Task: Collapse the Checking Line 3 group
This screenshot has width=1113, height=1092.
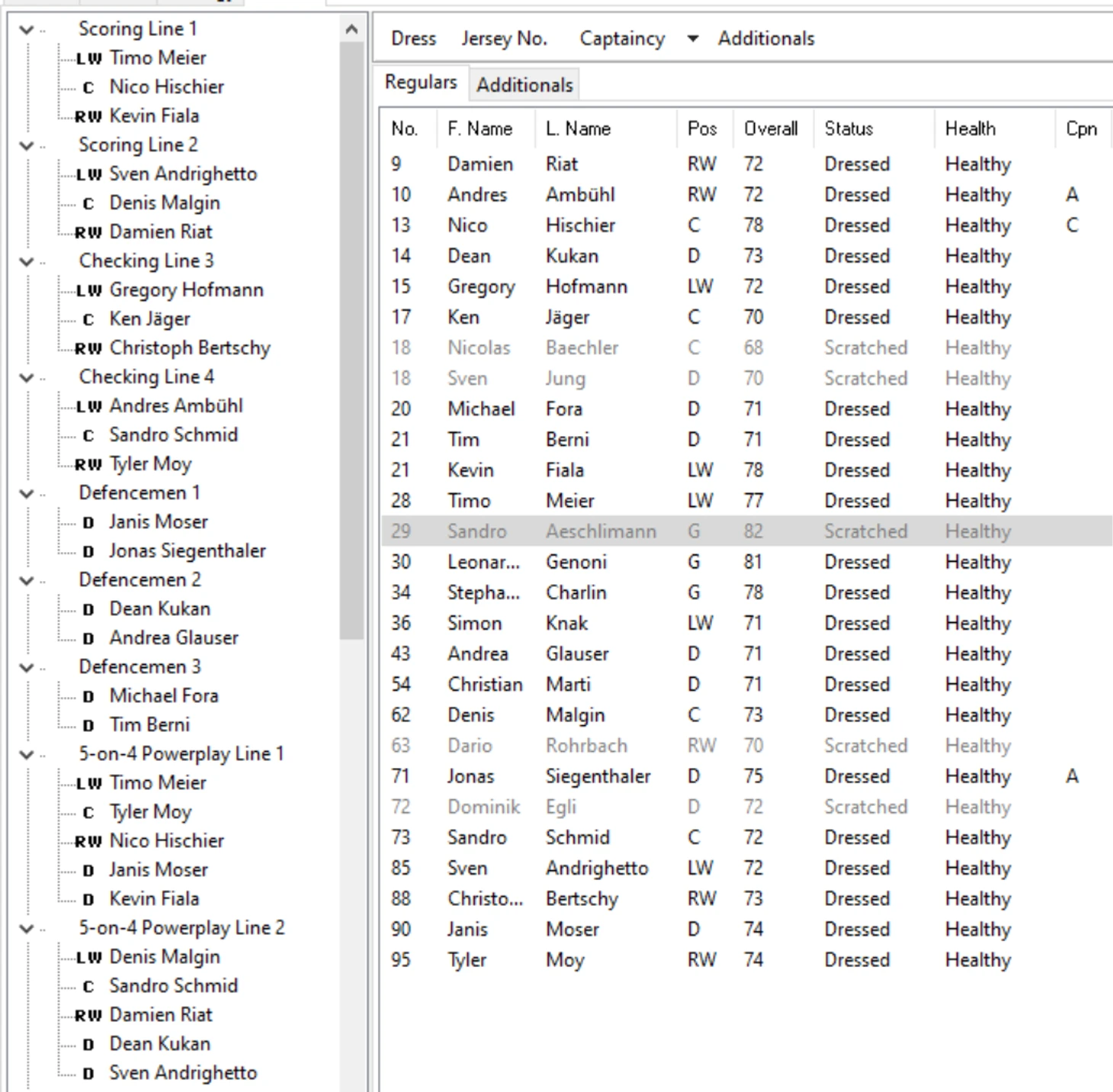Action: tap(27, 262)
